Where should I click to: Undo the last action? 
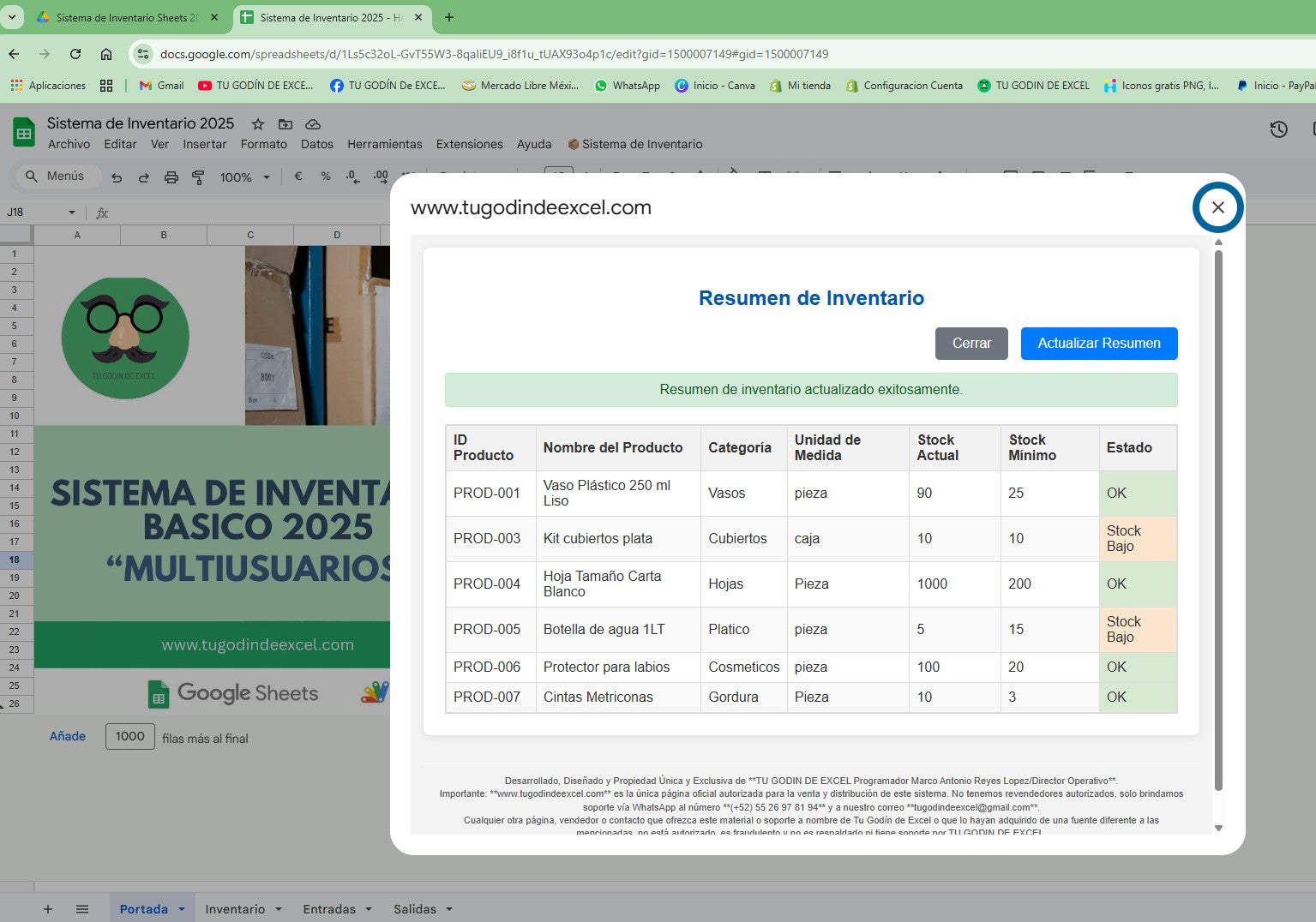(x=117, y=177)
